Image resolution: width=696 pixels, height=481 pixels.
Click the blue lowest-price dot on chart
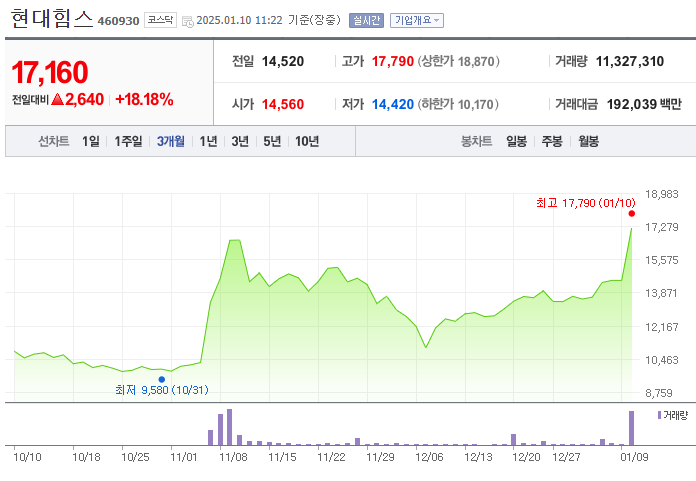coord(162,379)
